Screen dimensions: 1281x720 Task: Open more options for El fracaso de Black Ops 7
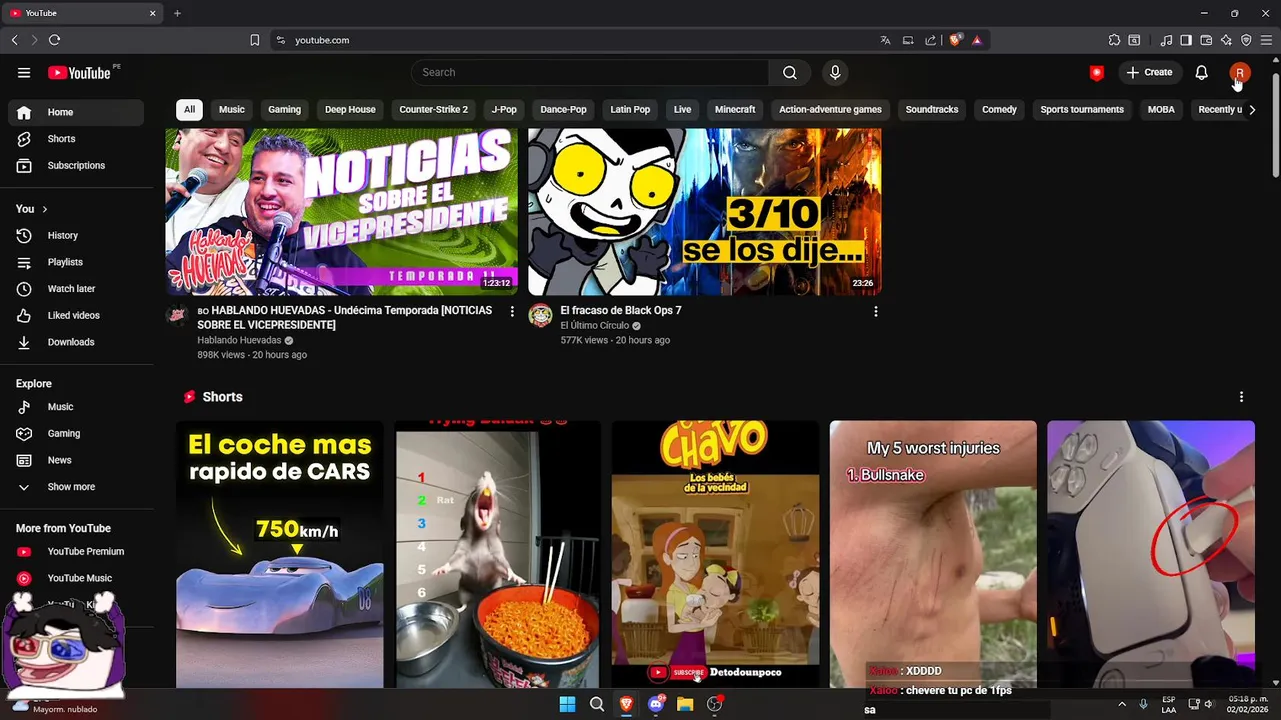pyautogui.click(x=875, y=312)
